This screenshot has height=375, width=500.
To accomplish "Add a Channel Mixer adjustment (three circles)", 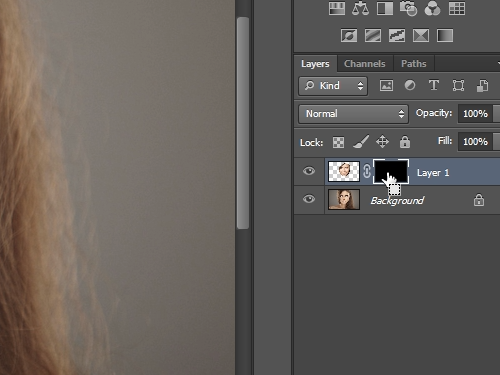I will pyautogui.click(x=432, y=8).
